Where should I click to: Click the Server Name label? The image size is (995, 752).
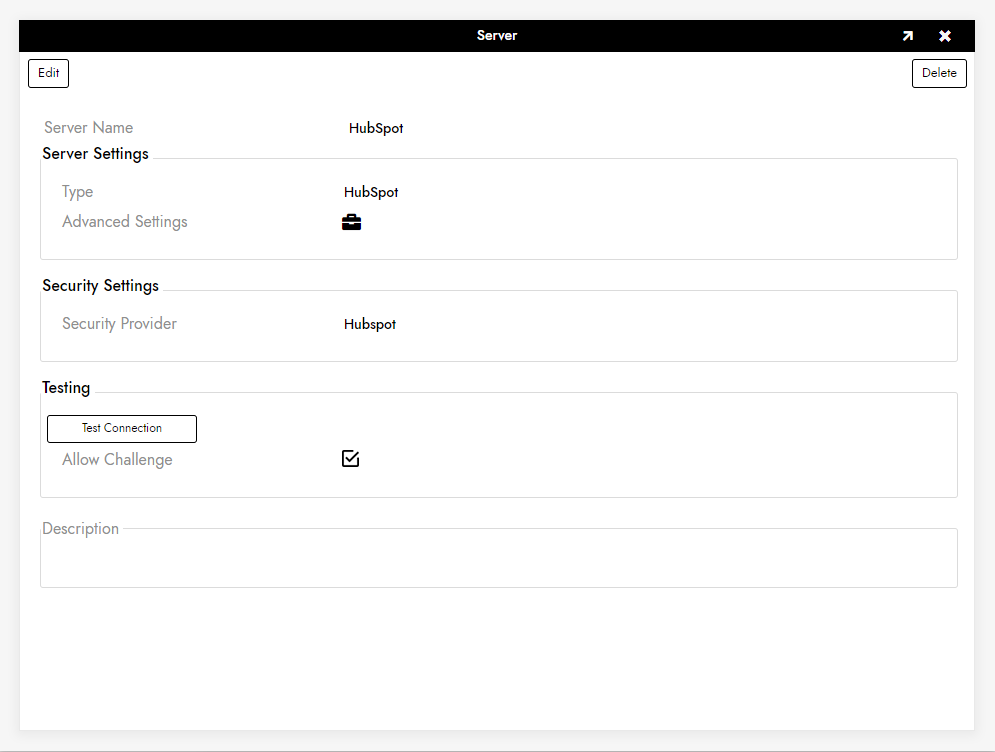[88, 128]
